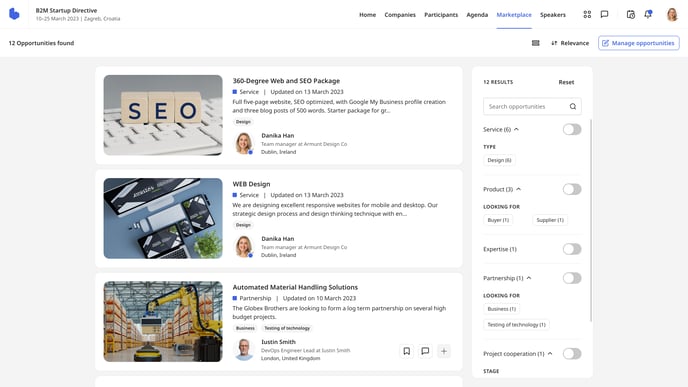Open the notifications bell
Viewport: 688px width, 387px height.
point(648,14)
